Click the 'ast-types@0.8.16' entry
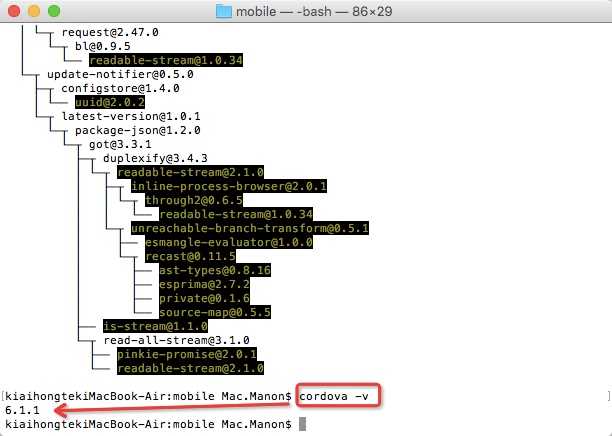The height and width of the screenshot is (436, 612). 215,271
